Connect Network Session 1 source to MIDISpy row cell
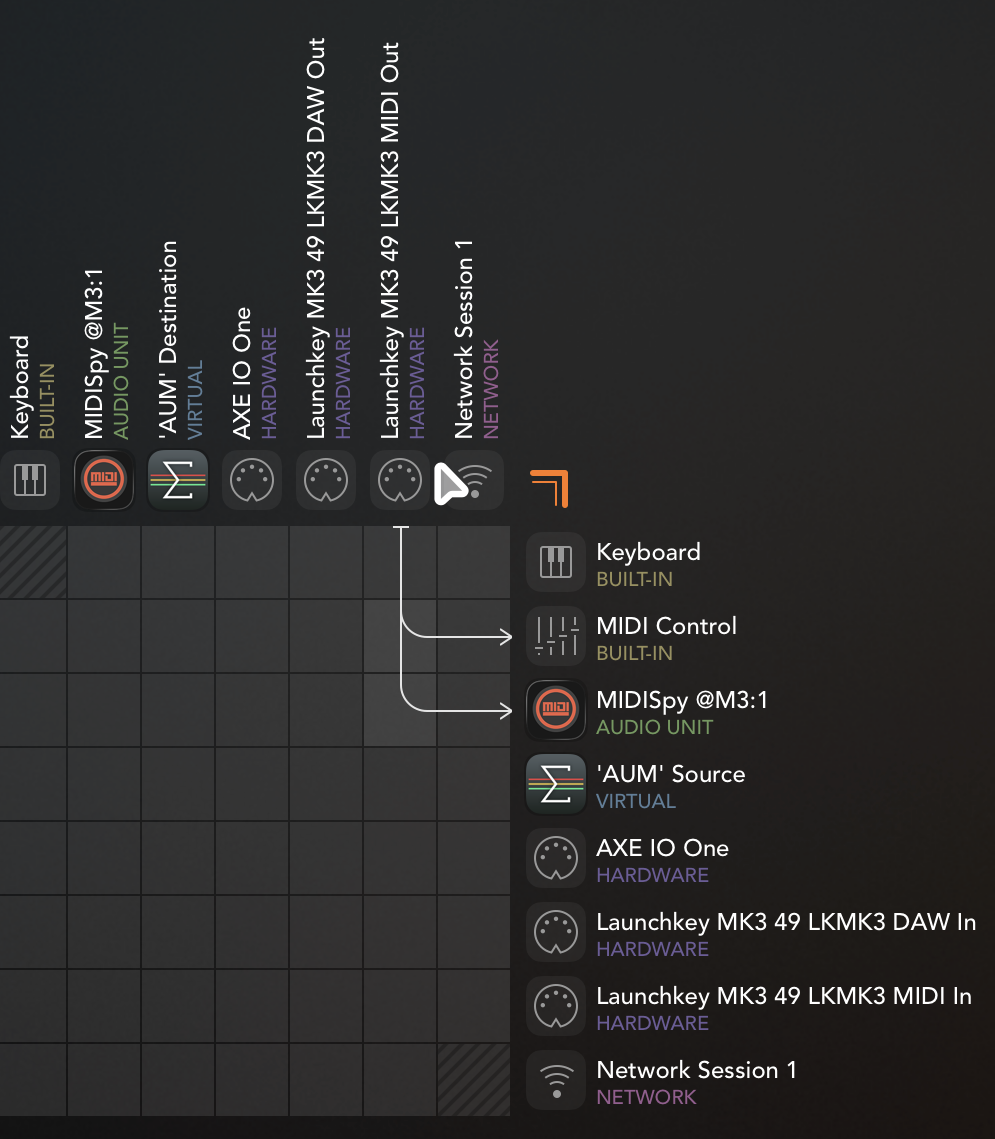Screen dimensions: 995x1139 click(x=474, y=710)
